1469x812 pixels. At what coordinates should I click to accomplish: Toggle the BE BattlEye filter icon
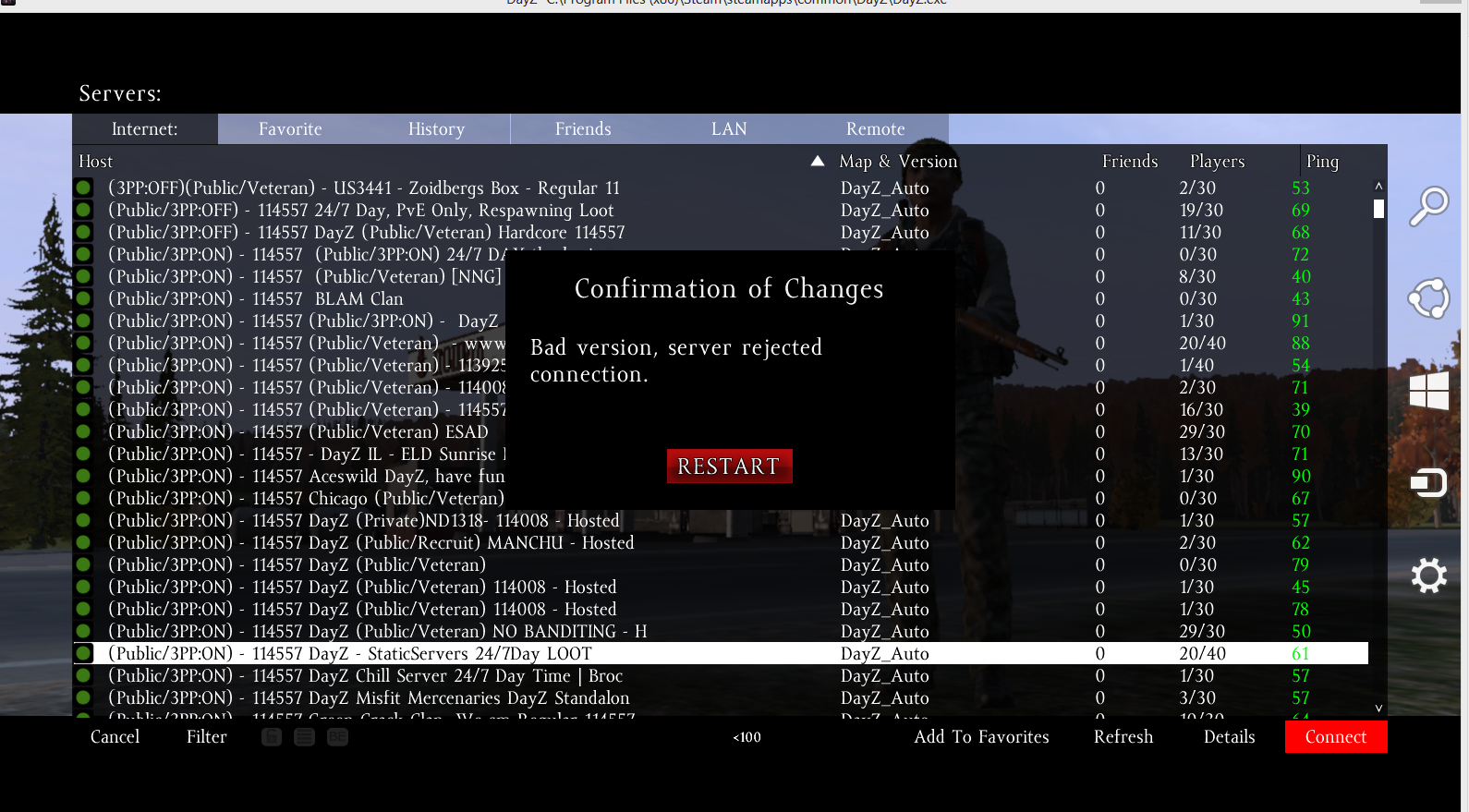[337, 736]
